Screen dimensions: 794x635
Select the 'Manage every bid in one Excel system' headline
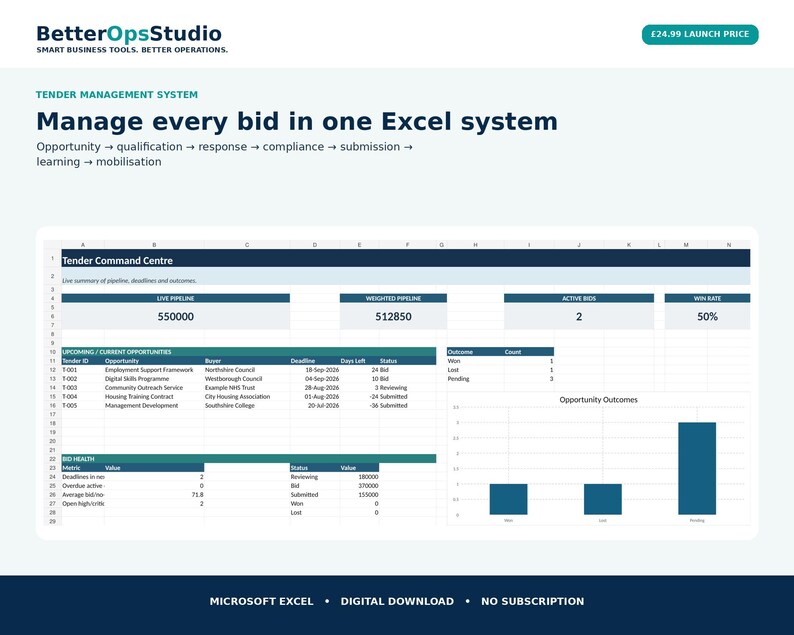297,122
